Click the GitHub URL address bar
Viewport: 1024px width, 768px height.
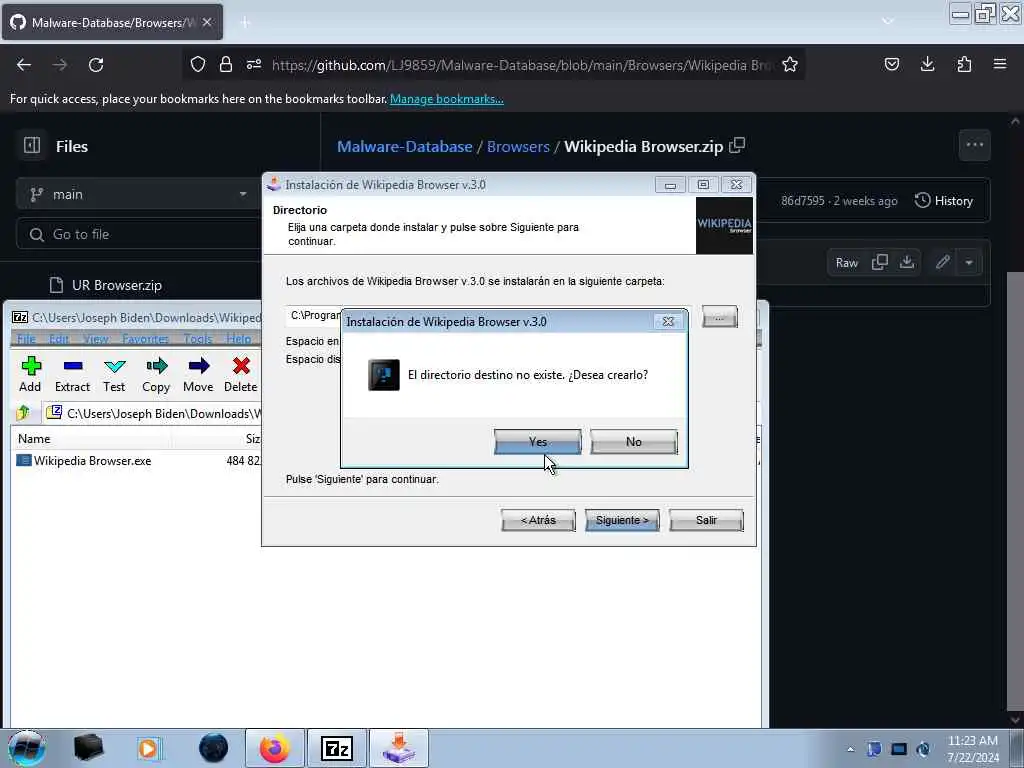pos(522,65)
